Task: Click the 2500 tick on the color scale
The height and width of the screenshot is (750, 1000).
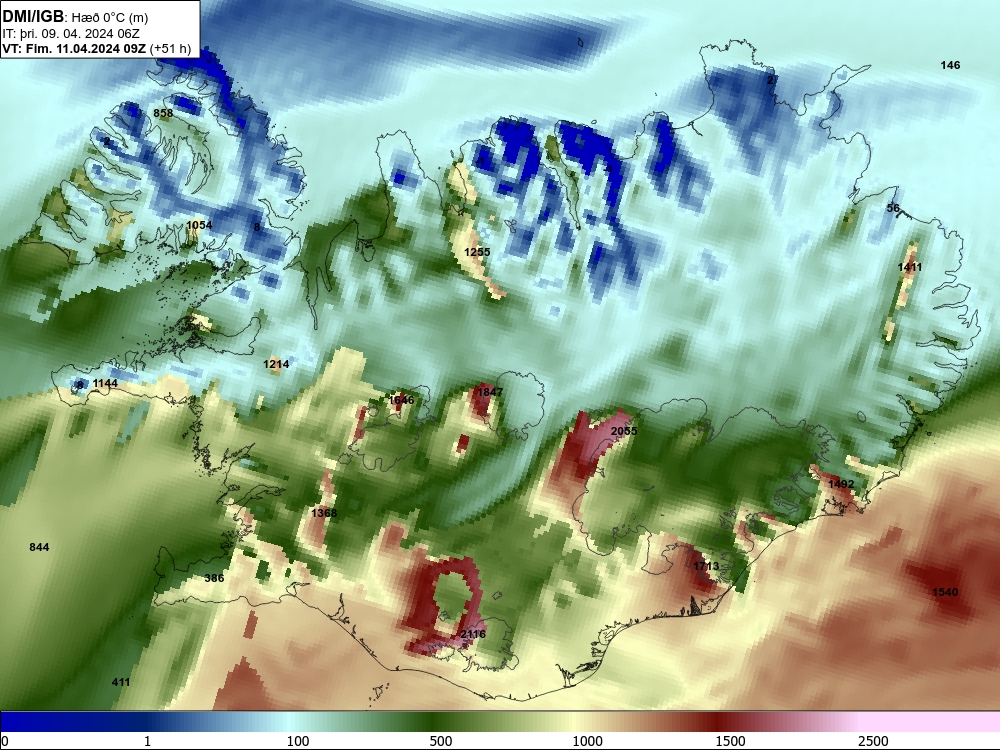Action: (x=873, y=741)
